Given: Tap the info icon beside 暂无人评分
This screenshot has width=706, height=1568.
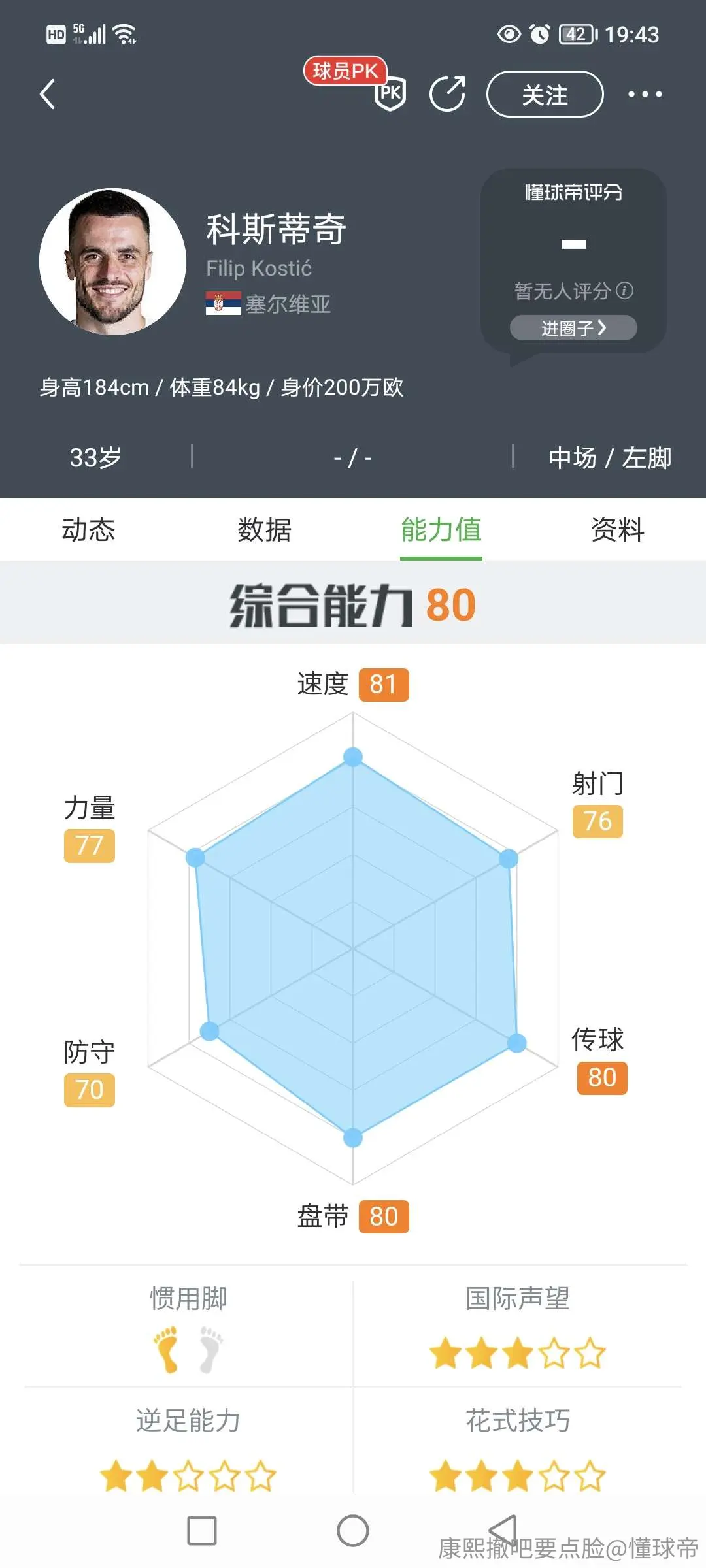Looking at the screenshot, I should click(625, 290).
